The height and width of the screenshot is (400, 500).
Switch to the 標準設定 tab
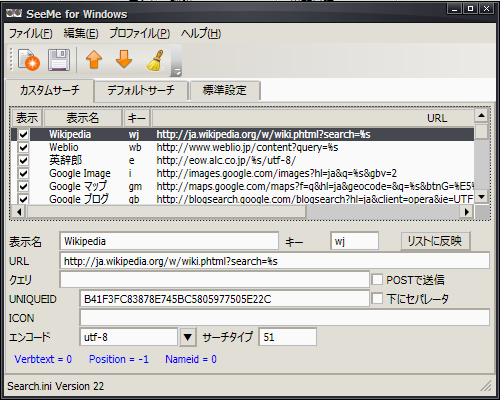click(x=225, y=90)
